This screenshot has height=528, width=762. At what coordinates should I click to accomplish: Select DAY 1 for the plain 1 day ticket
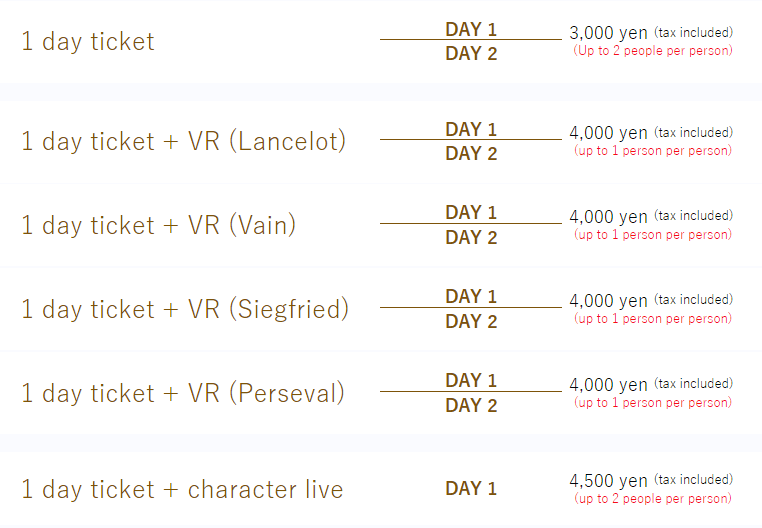point(470,29)
